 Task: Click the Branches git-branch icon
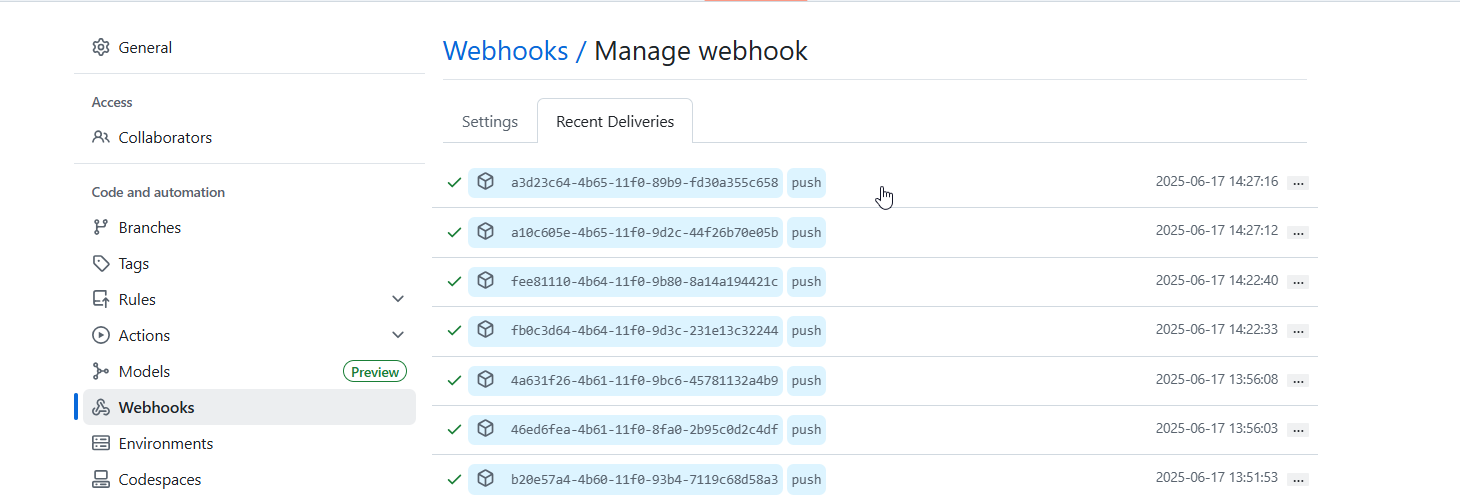pyautogui.click(x=100, y=228)
